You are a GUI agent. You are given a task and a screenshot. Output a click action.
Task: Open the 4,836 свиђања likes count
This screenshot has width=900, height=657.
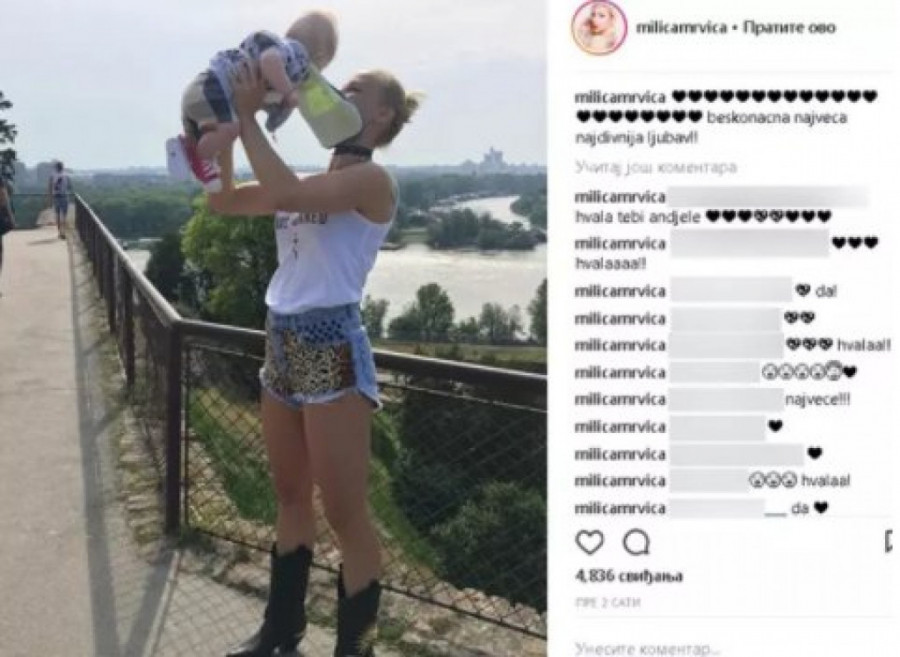tap(629, 576)
